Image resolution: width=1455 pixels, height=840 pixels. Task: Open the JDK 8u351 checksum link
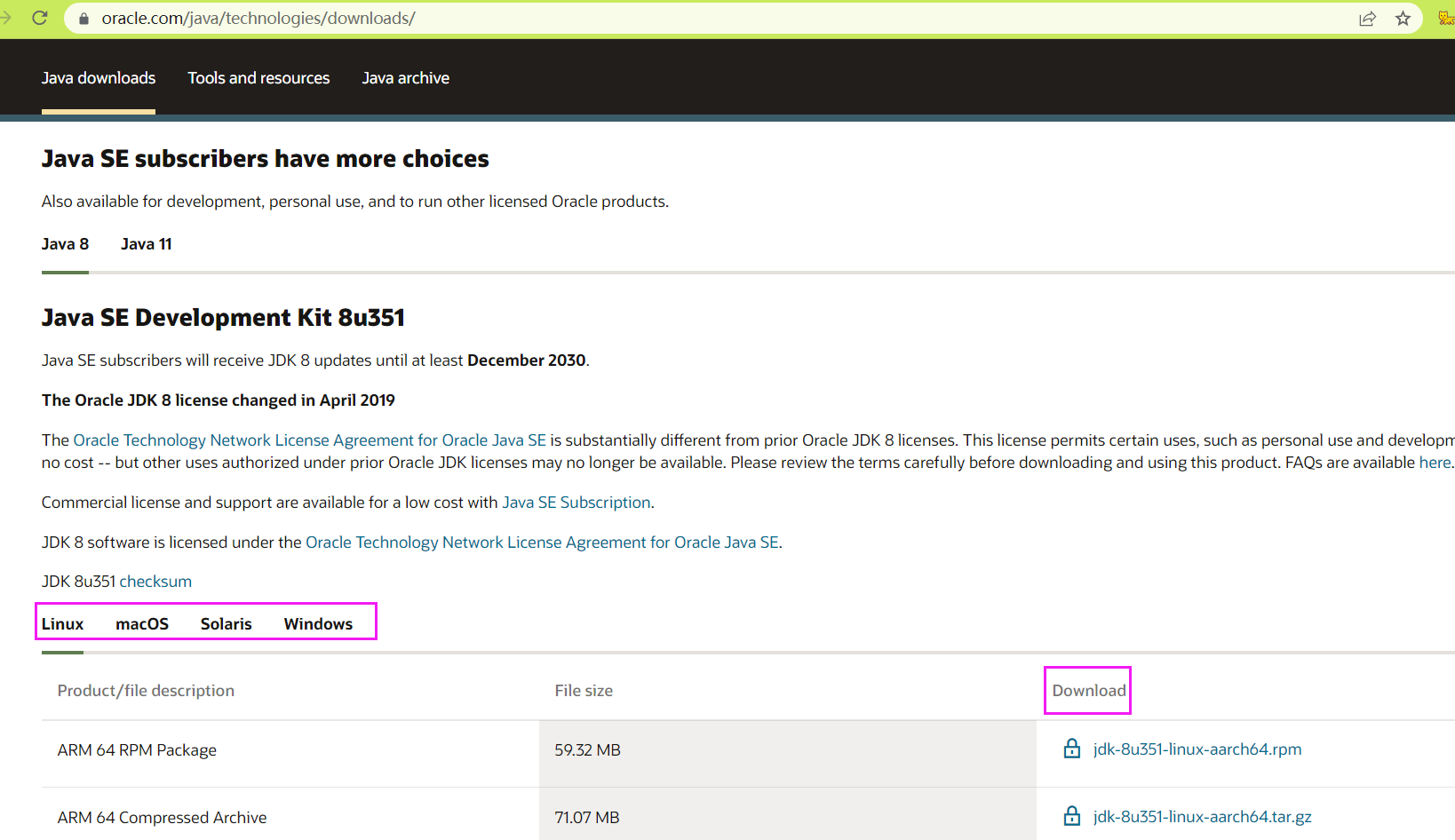(x=155, y=582)
